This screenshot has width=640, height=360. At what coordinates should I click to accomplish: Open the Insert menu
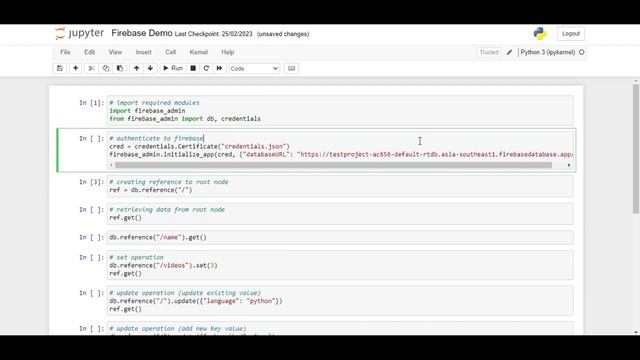point(143,52)
